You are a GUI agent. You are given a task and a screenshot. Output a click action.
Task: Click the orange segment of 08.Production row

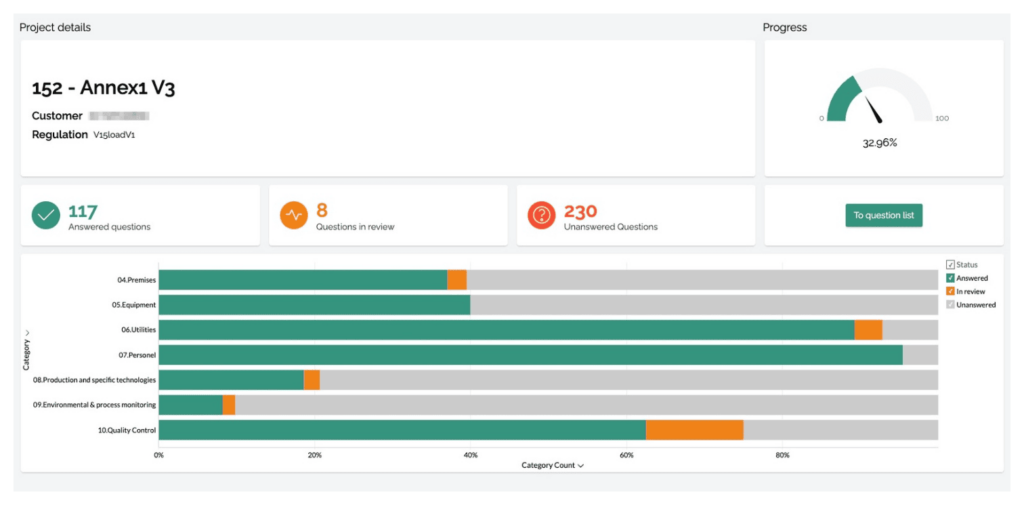click(x=312, y=380)
